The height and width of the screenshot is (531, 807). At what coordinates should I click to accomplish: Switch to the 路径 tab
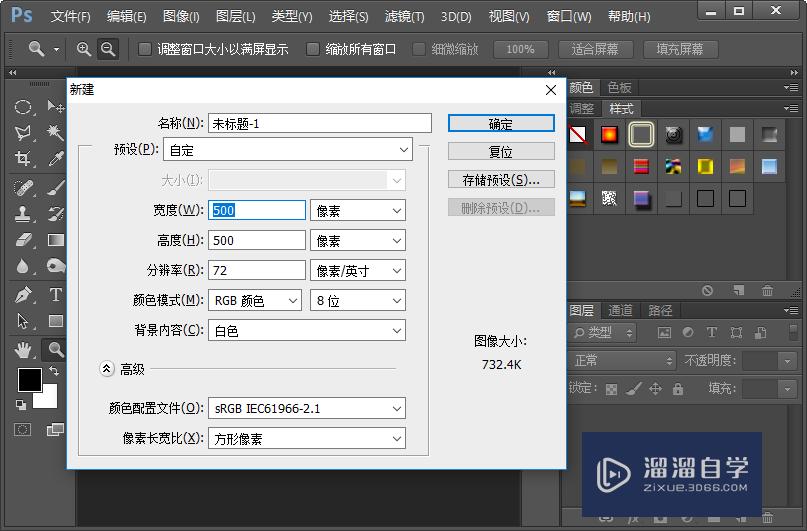pos(660,310)
